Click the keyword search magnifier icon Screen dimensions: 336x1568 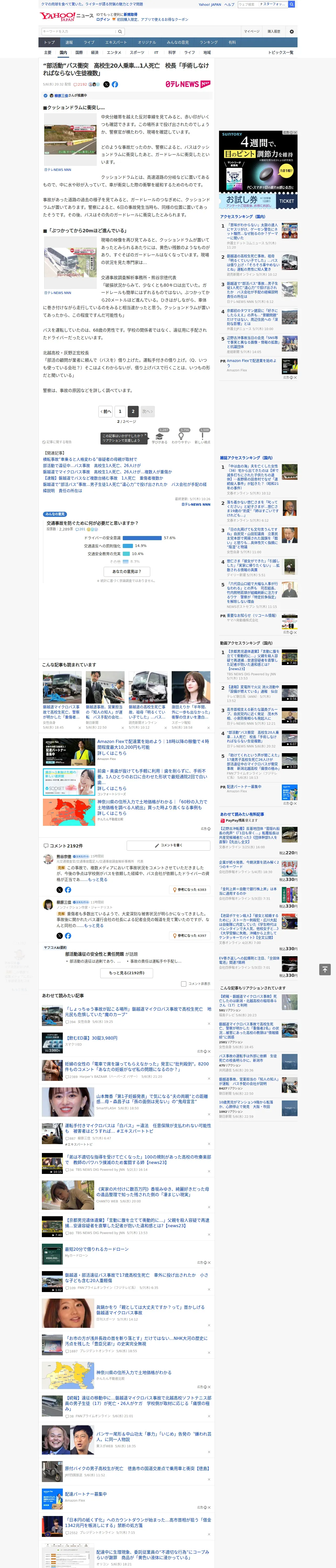click(120, 32)
